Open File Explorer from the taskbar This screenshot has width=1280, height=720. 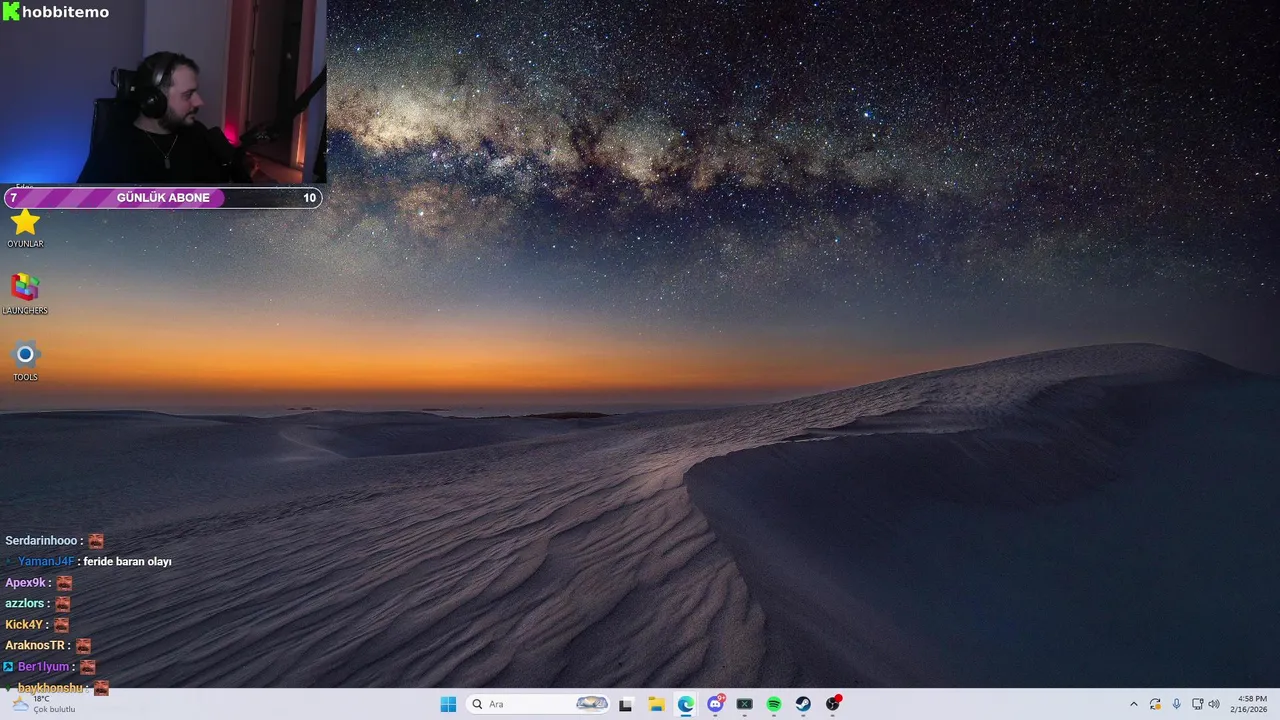coord(656,704)
